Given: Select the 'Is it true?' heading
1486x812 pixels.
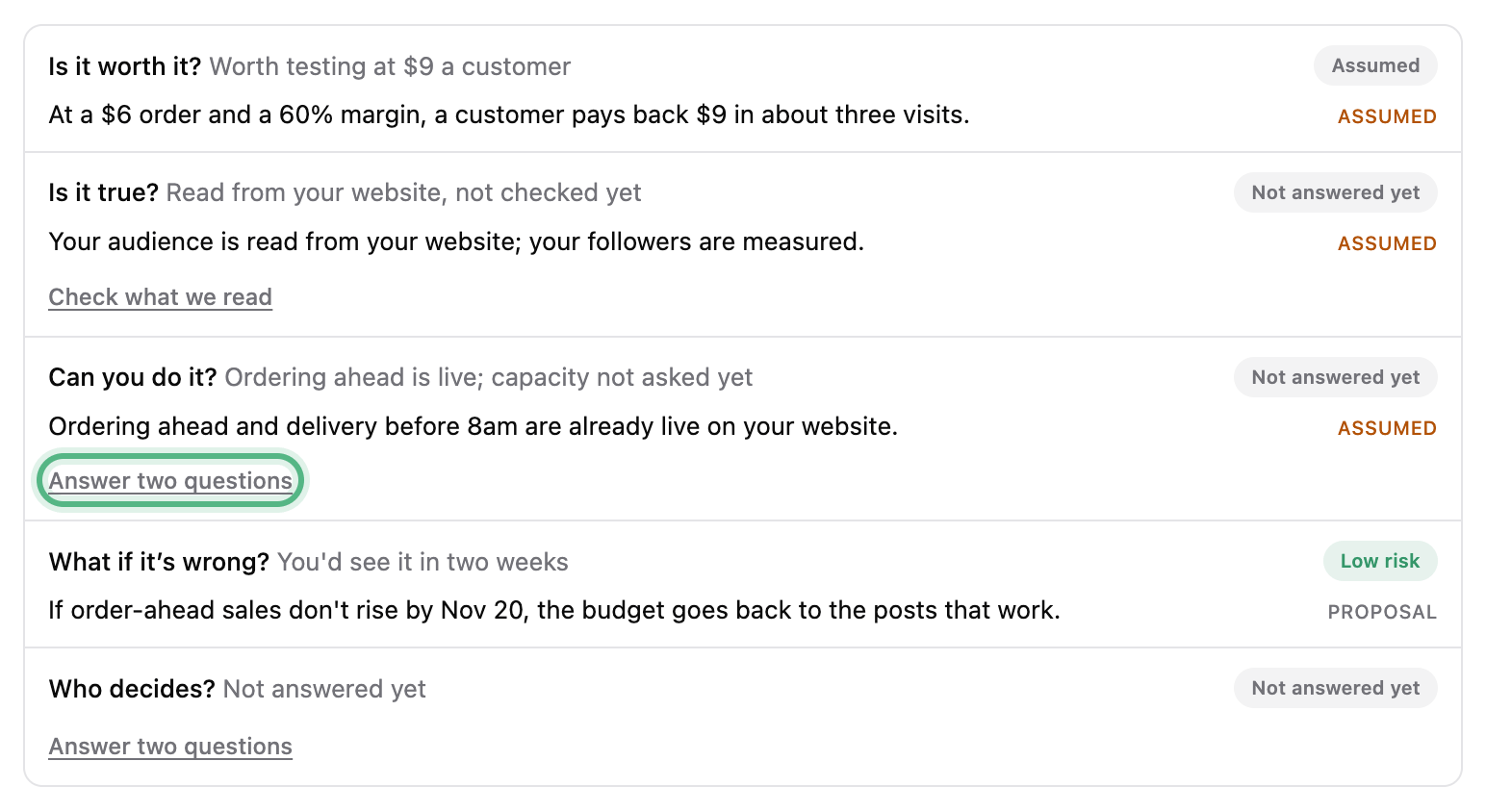Looking at the screenshot, I should (104, 192).
